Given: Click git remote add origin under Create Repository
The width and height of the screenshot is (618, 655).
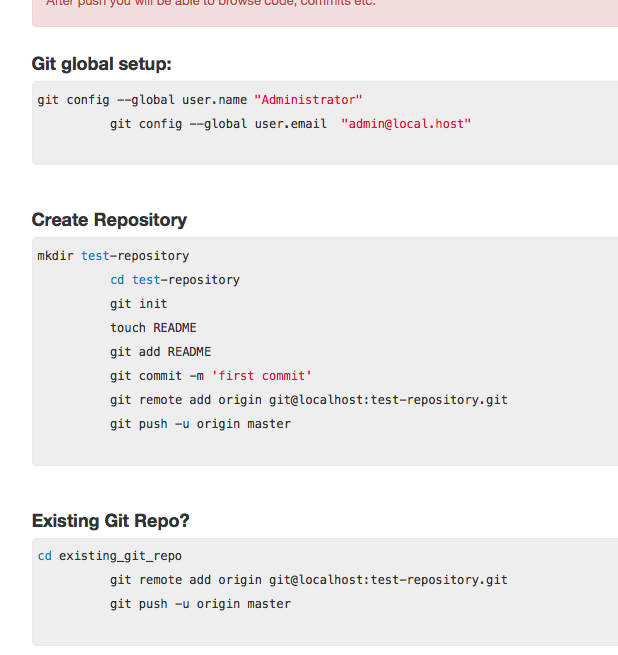Looking at the screenshot, I should tap(309, 400).
